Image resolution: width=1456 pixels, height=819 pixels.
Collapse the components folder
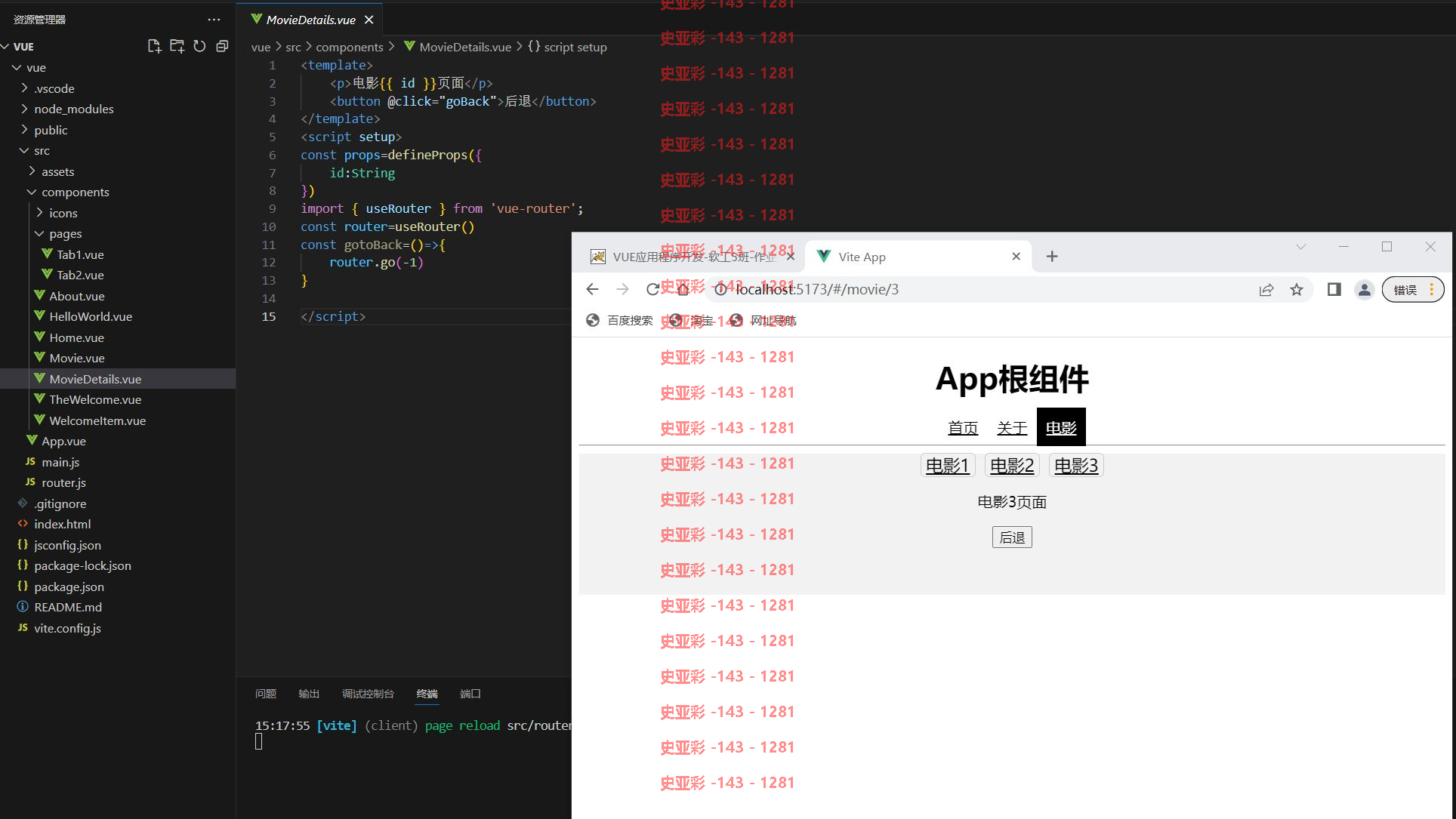[118, 192]
